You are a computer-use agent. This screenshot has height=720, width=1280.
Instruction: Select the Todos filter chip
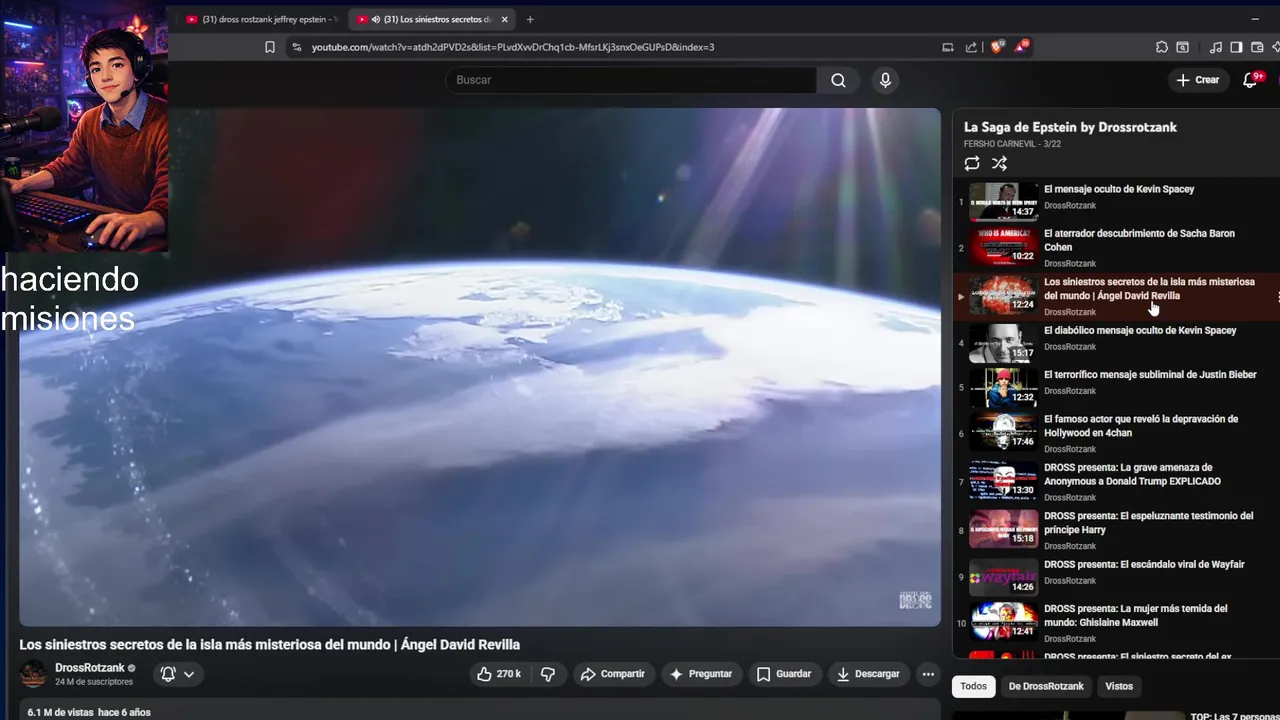point(973,686)
